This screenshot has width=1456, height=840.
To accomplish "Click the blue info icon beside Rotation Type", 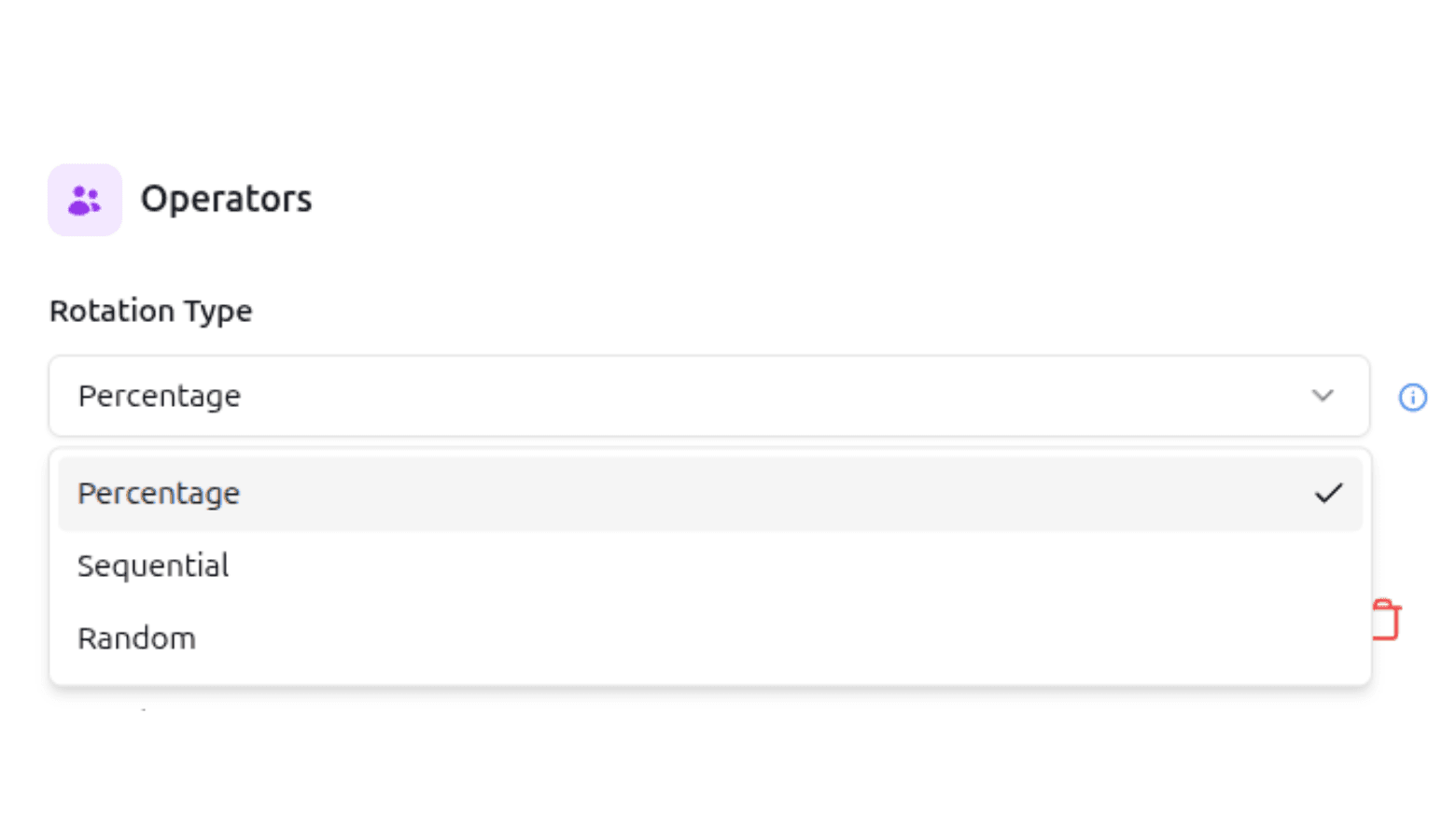I will [1412, 397].
